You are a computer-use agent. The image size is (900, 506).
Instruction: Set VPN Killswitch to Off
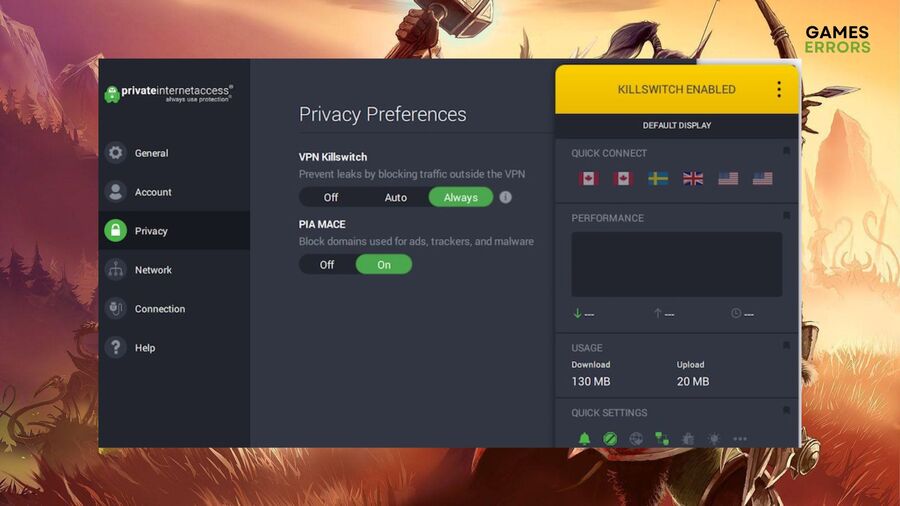tap(331, 197)
